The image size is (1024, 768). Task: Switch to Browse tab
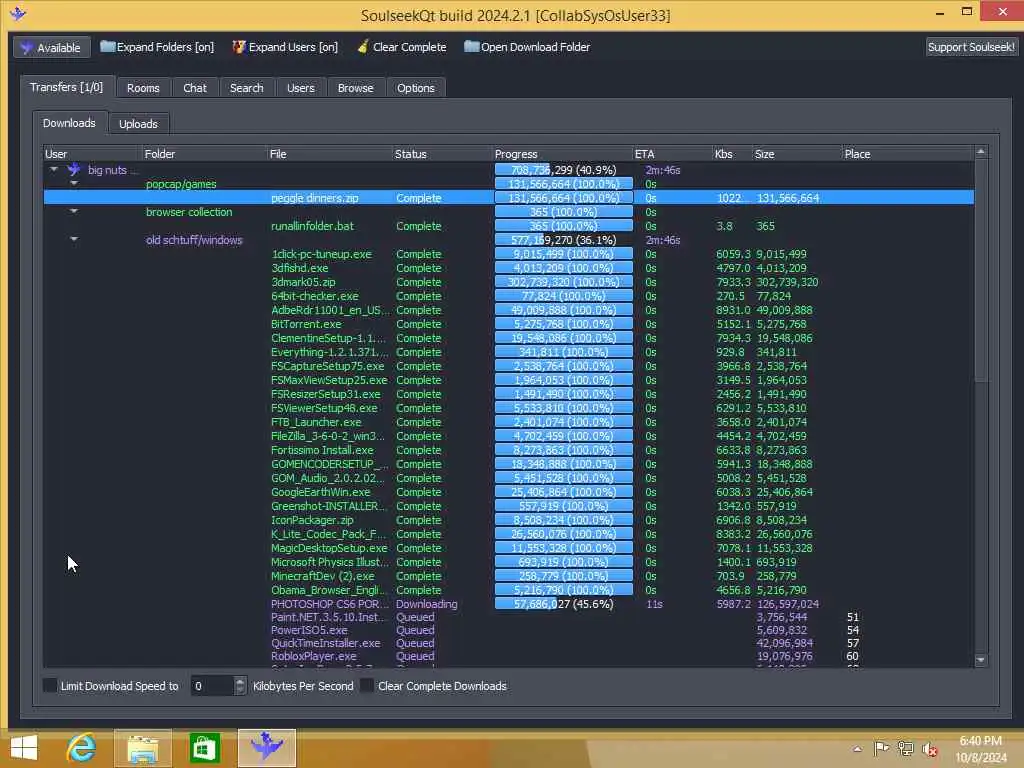click(355, 88)
